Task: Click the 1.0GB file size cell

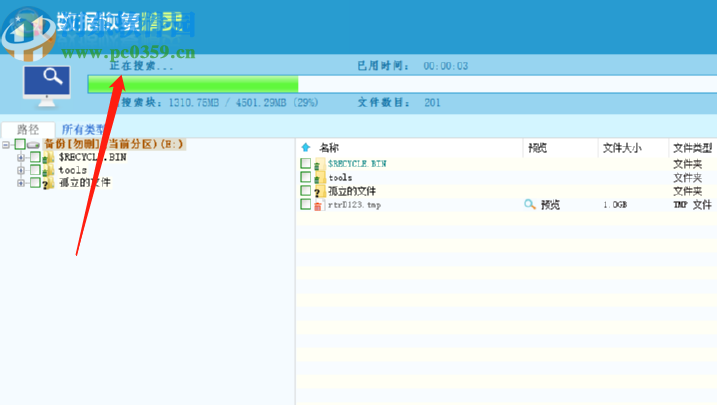Action: tap(615, 205)
